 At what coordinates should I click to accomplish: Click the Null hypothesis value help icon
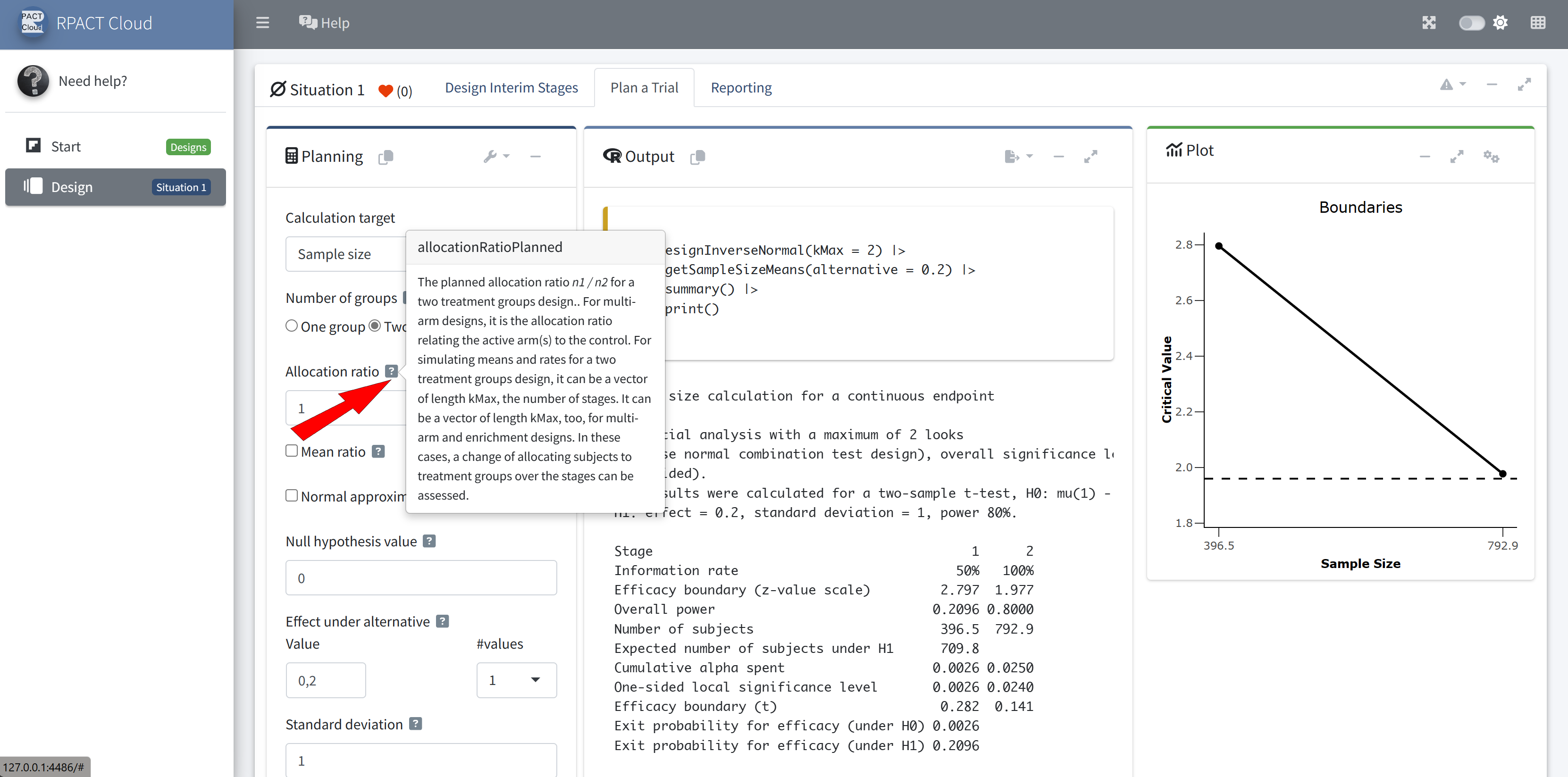(x=429, y=541)
